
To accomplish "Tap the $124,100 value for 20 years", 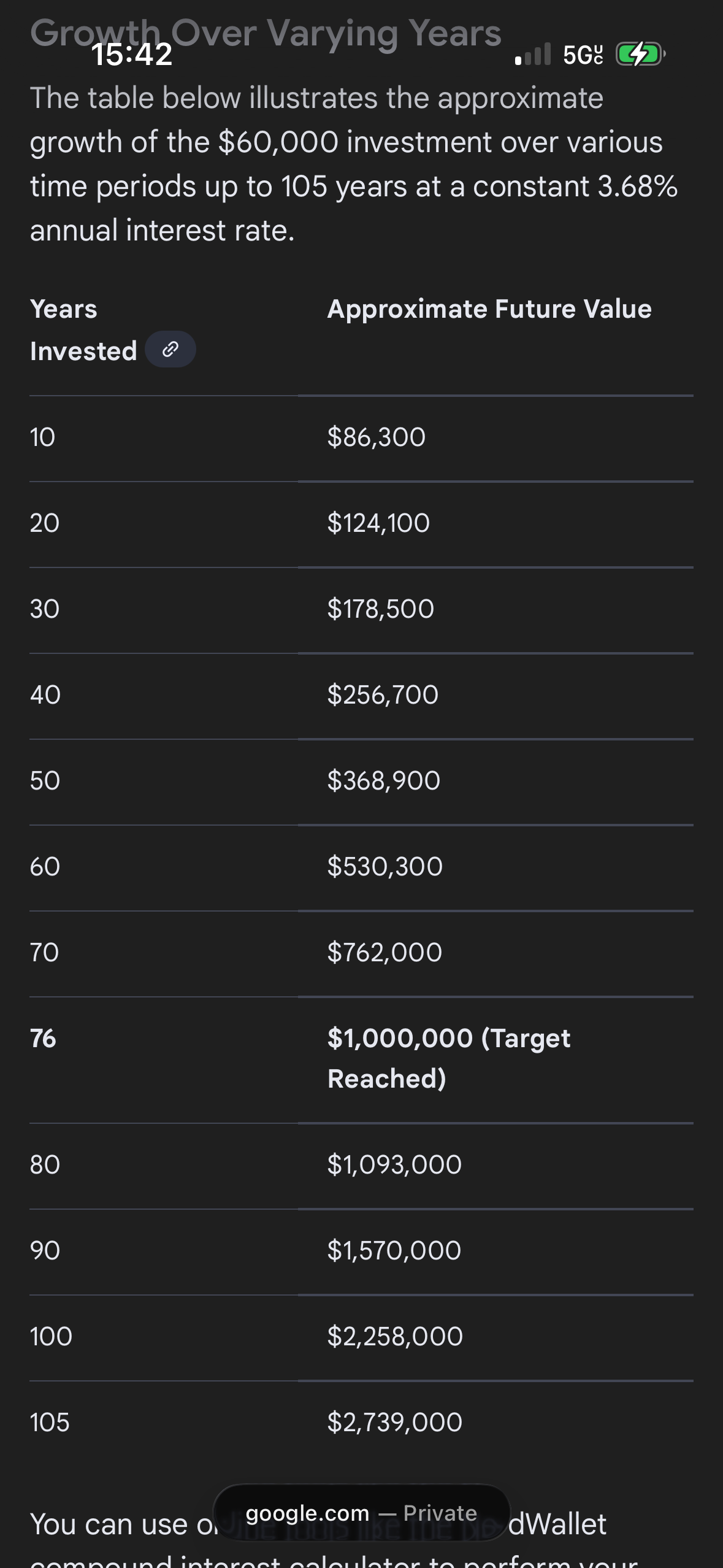I will pos(378,523).
